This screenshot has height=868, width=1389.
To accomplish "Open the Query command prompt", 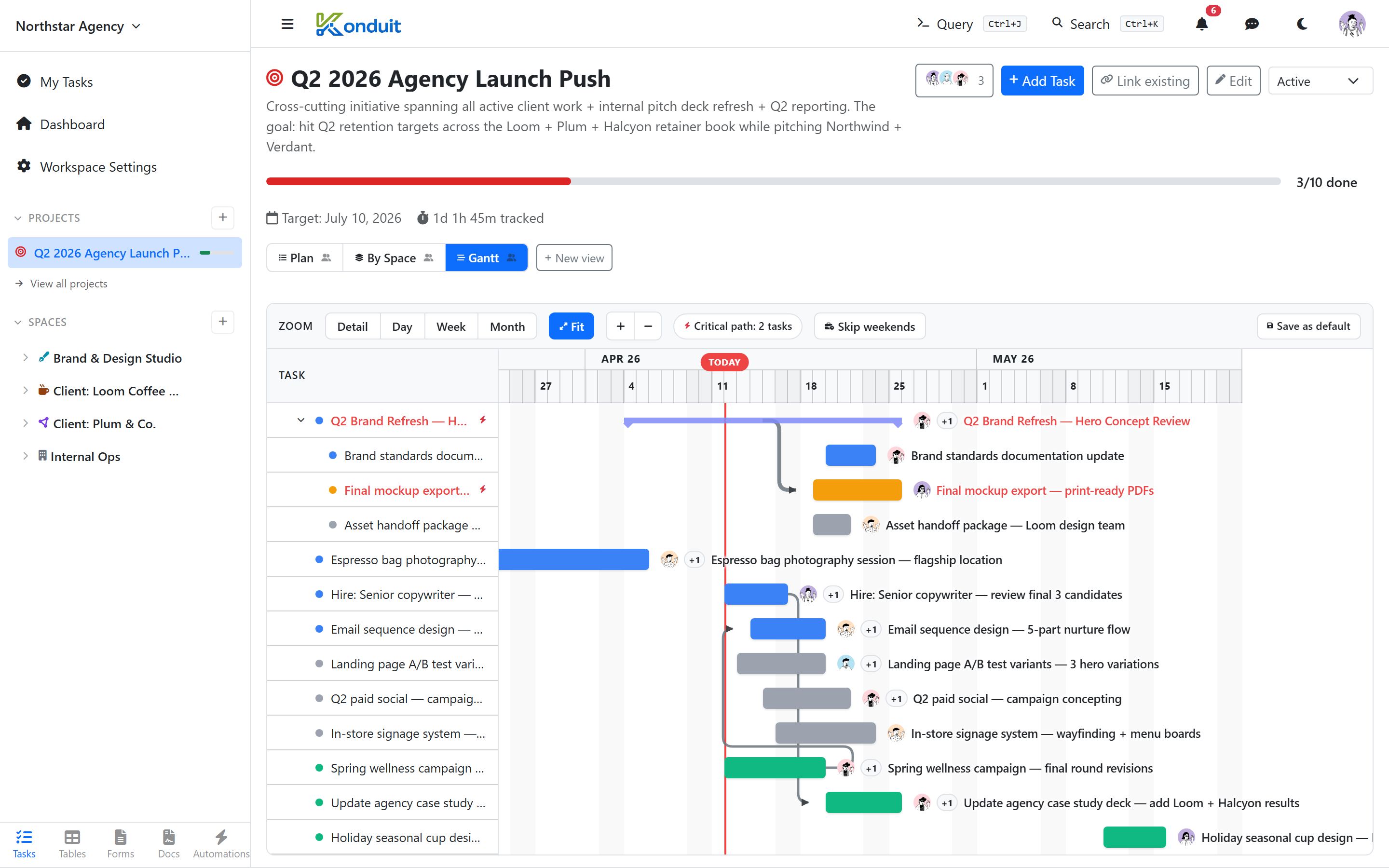I will pyautogui.click(x=971, y=24).
